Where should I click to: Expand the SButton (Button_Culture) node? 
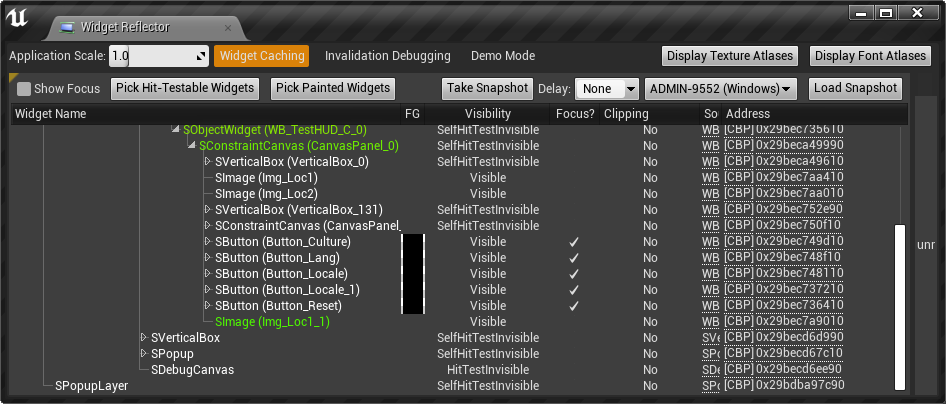pyautogui.click(x=208, y=241)
